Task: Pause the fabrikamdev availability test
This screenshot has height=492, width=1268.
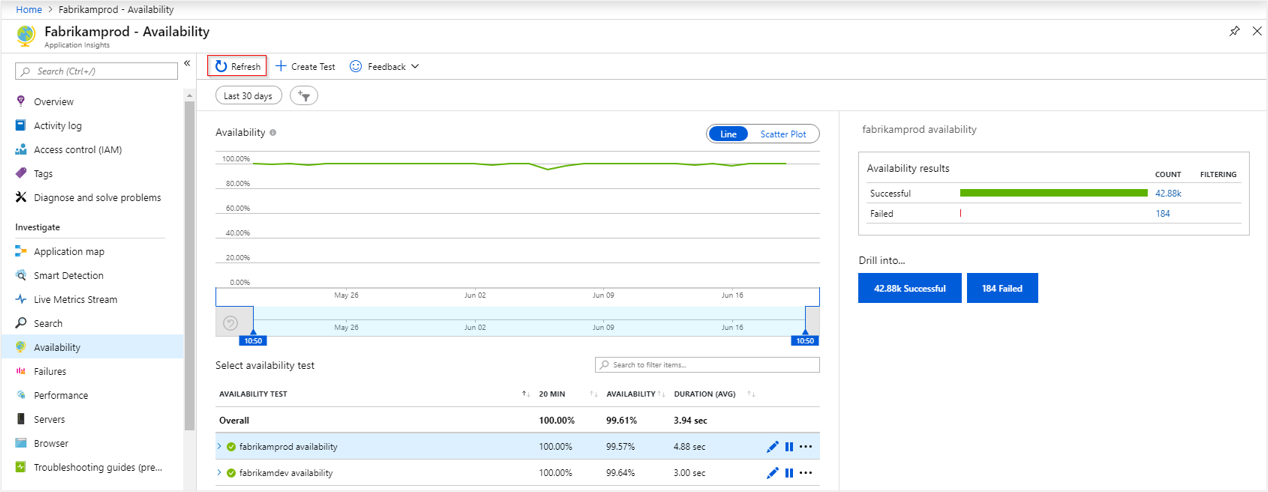Action: [789, 473]
